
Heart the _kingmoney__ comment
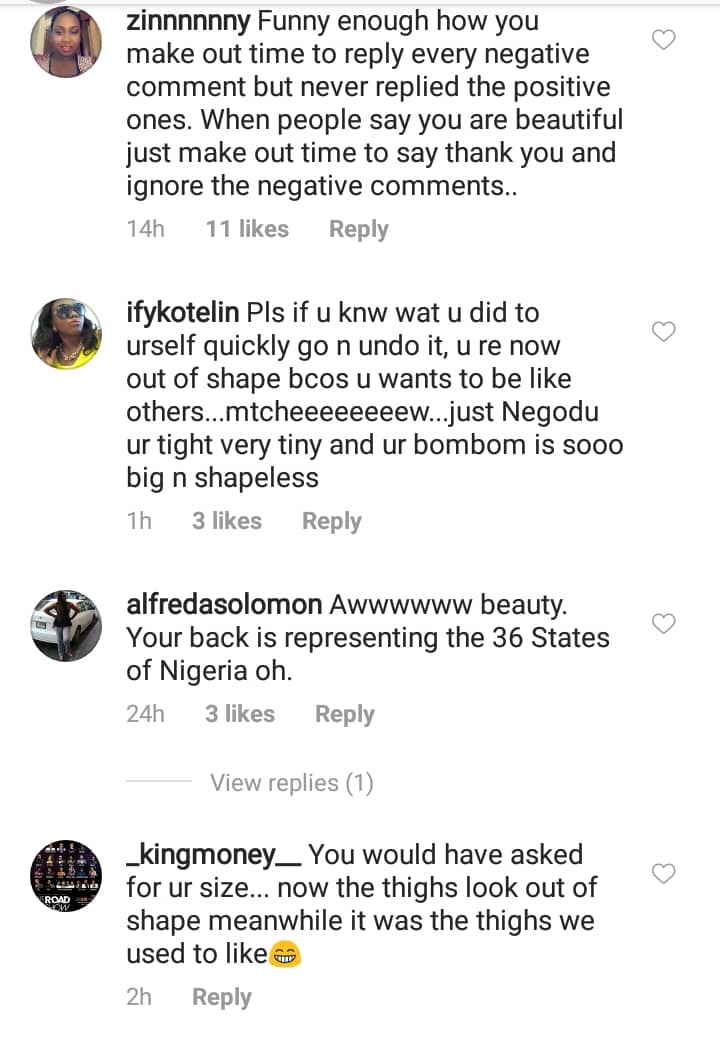pos(664,874)
